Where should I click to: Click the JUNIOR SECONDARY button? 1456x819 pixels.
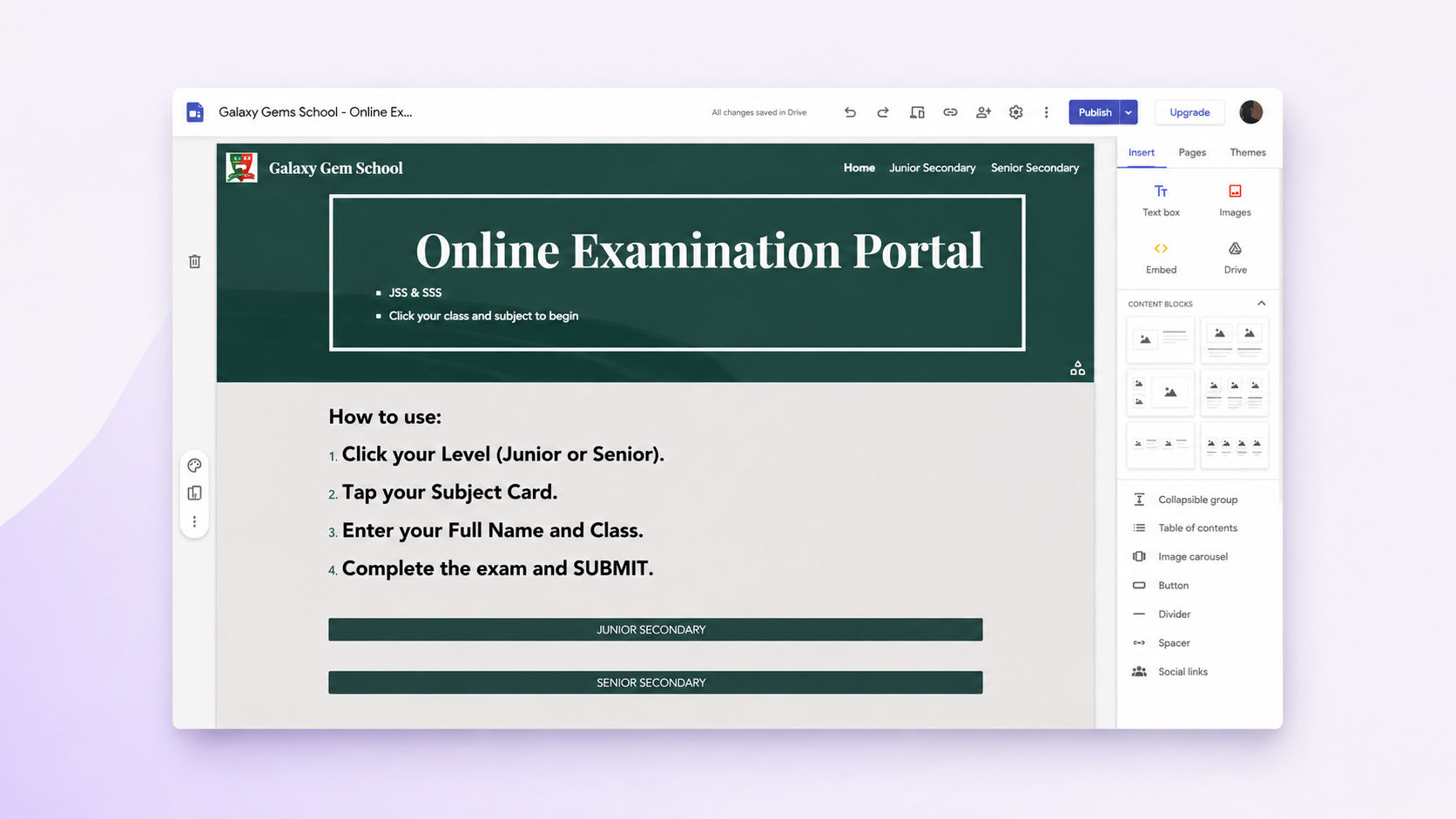655,629
